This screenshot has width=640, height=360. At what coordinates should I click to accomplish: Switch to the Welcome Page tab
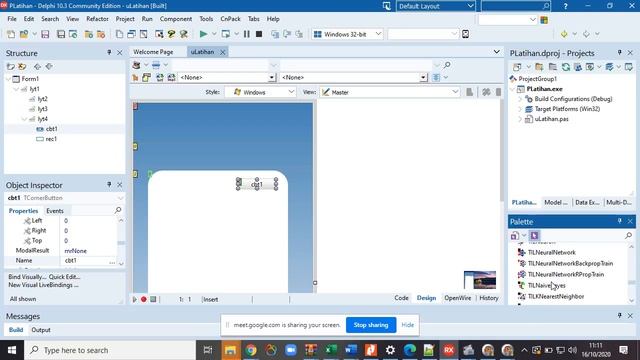tap(153, 52)
